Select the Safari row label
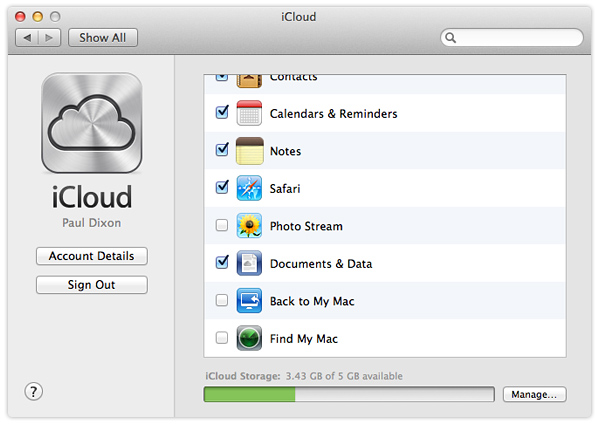 (285, 188)
